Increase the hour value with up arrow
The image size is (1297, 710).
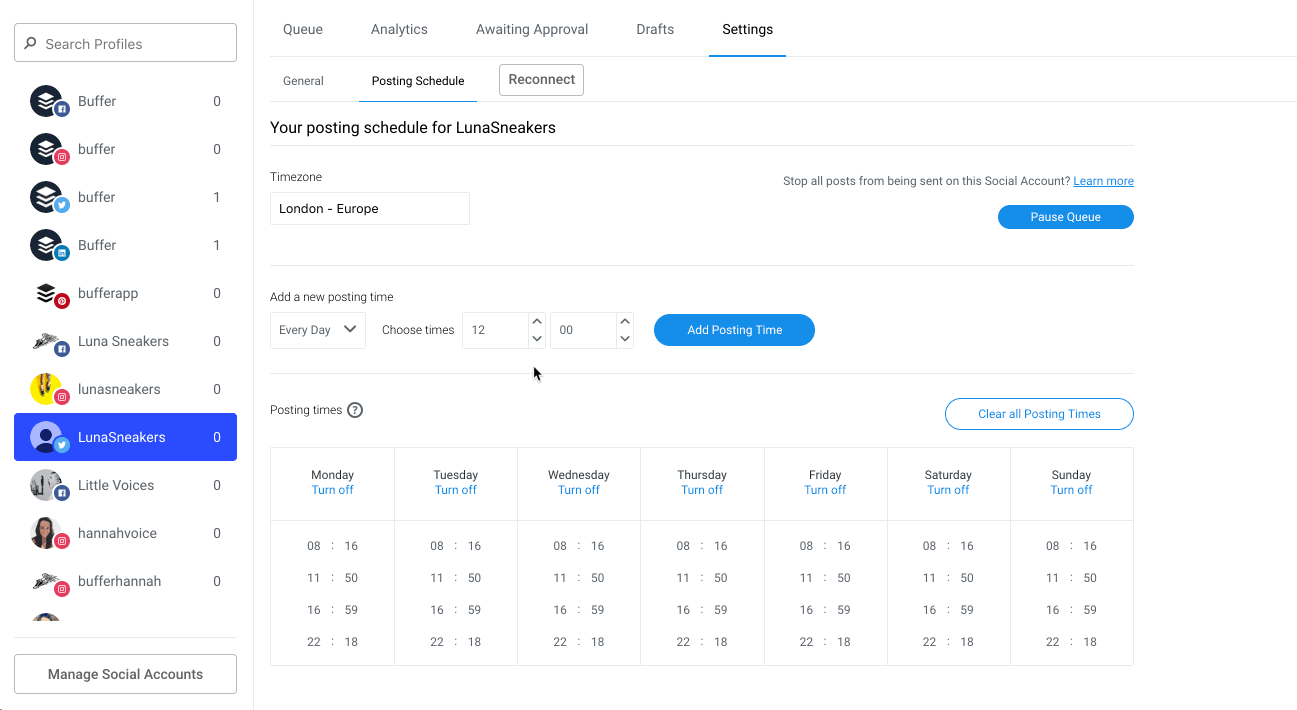point(537,321)
